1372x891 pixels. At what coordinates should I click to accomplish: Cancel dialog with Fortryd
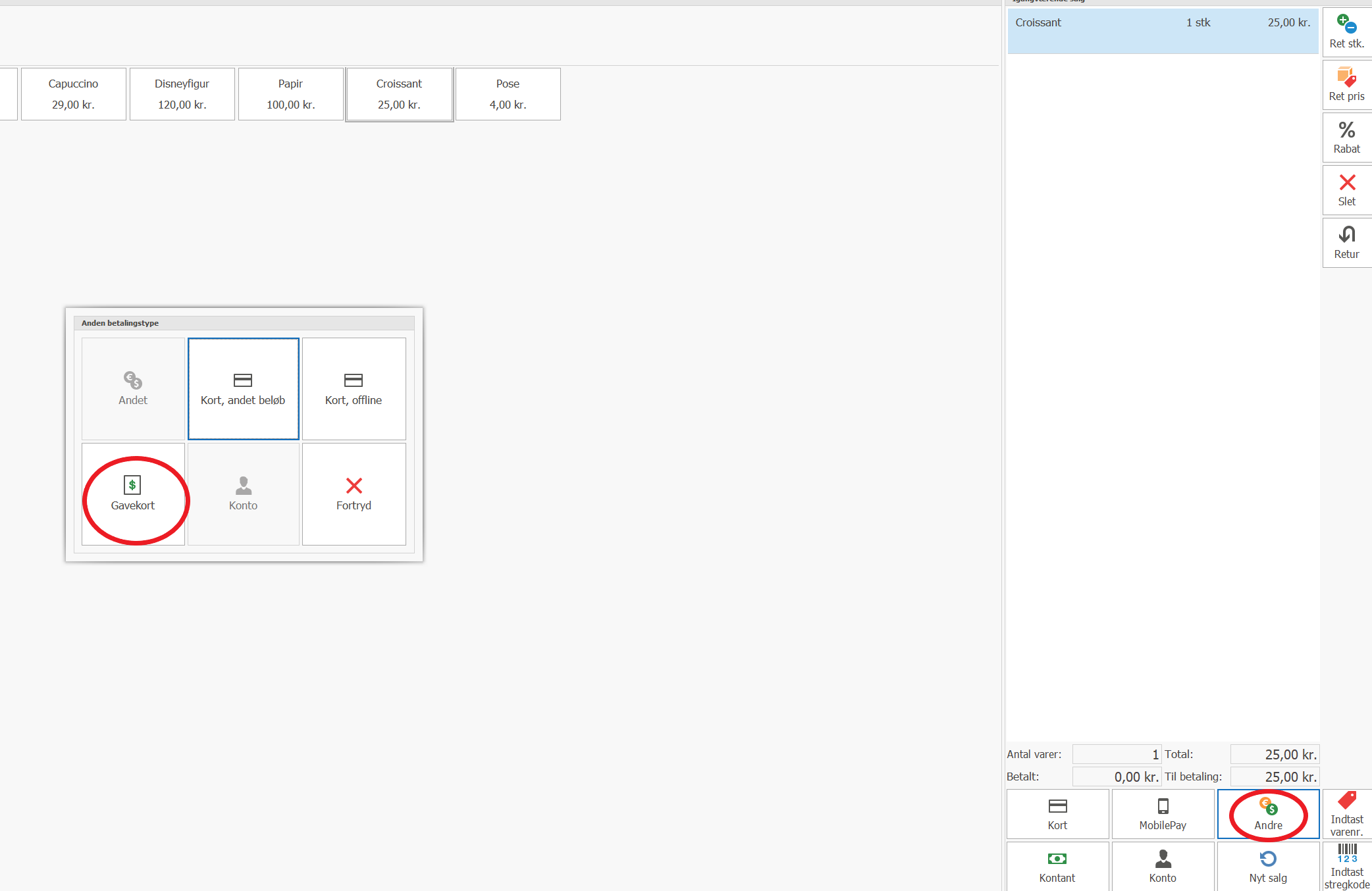[354, 494]
